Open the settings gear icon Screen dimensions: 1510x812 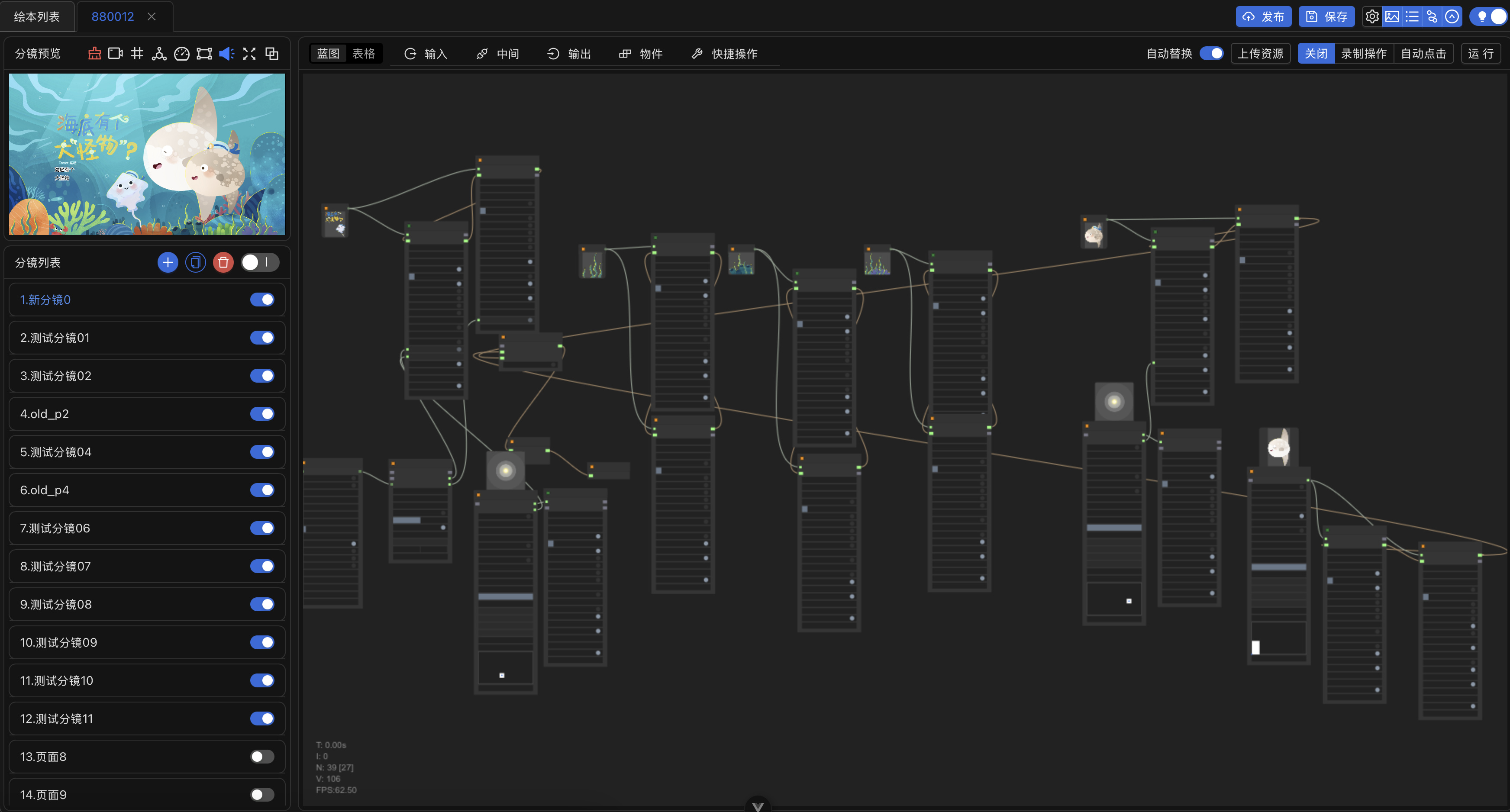[1371, 16]
